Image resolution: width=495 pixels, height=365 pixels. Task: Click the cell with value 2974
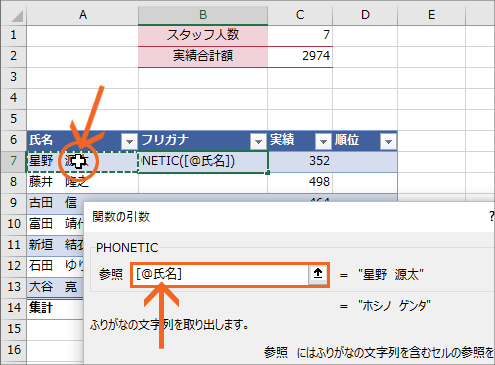300,56
